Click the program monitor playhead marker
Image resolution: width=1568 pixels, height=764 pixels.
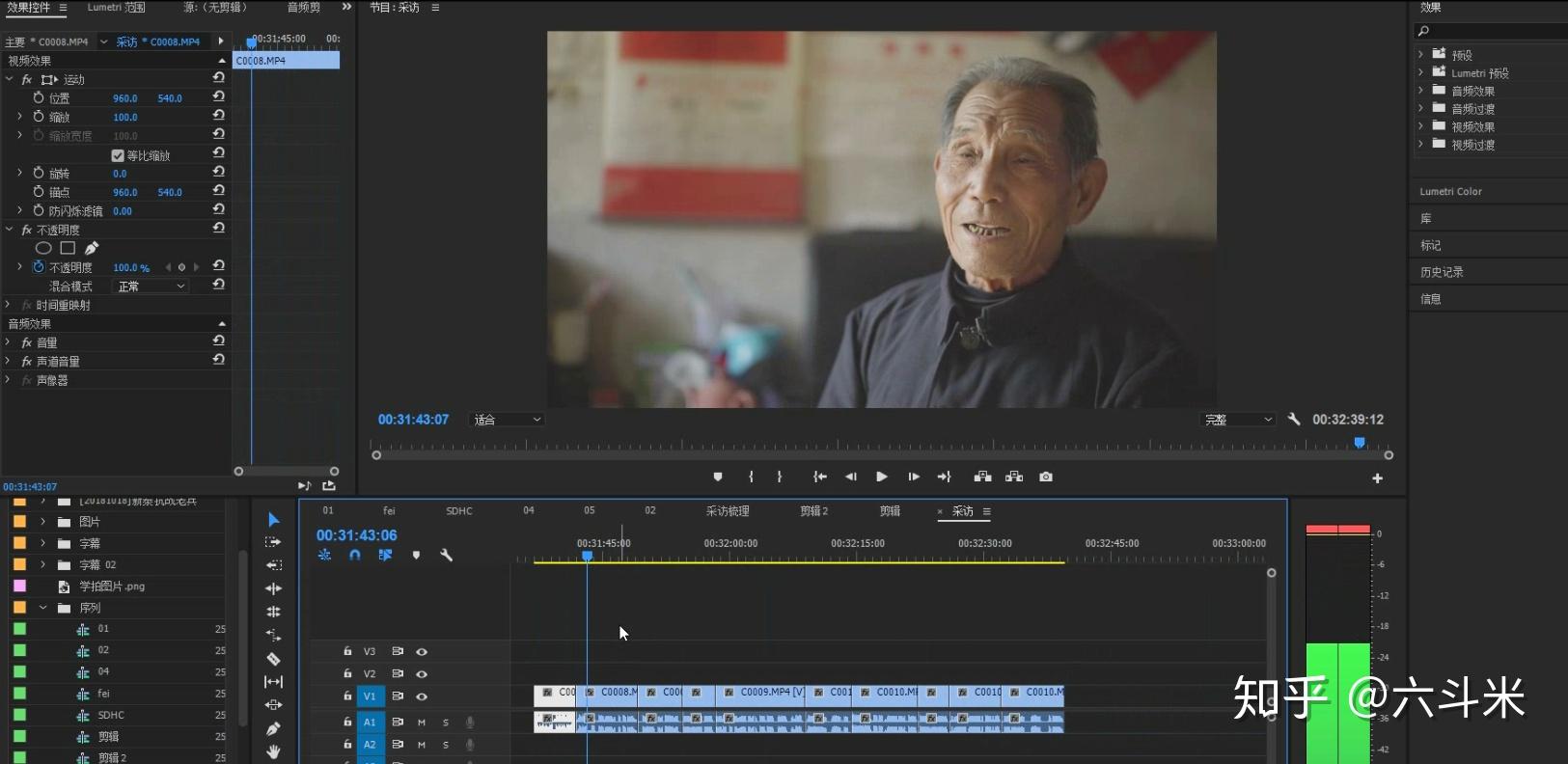point(1360,443)
